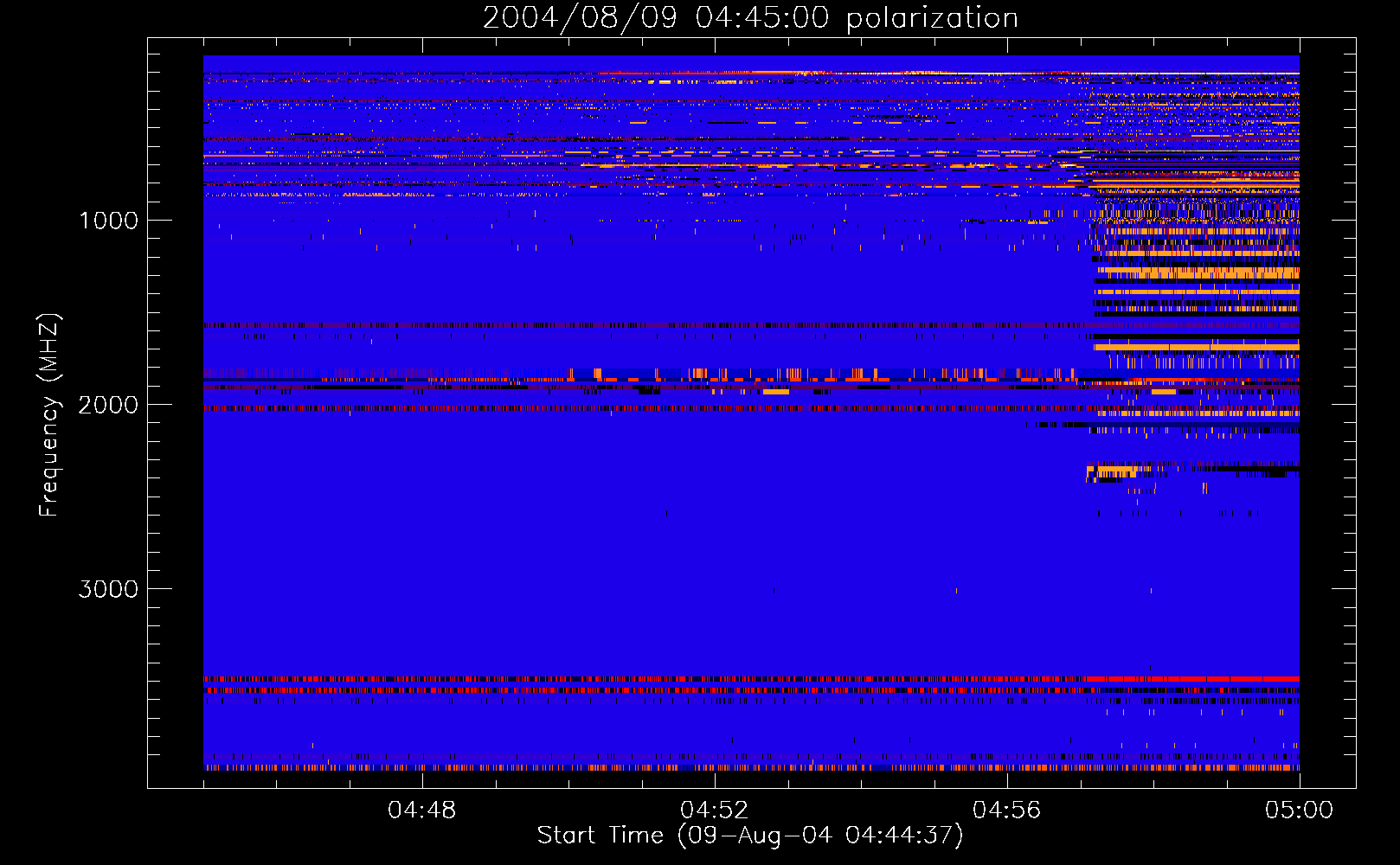The height and width of the screenshot is (865, 1400).
Task: Click the 04:52 time axis label
Action: point(715,811)
